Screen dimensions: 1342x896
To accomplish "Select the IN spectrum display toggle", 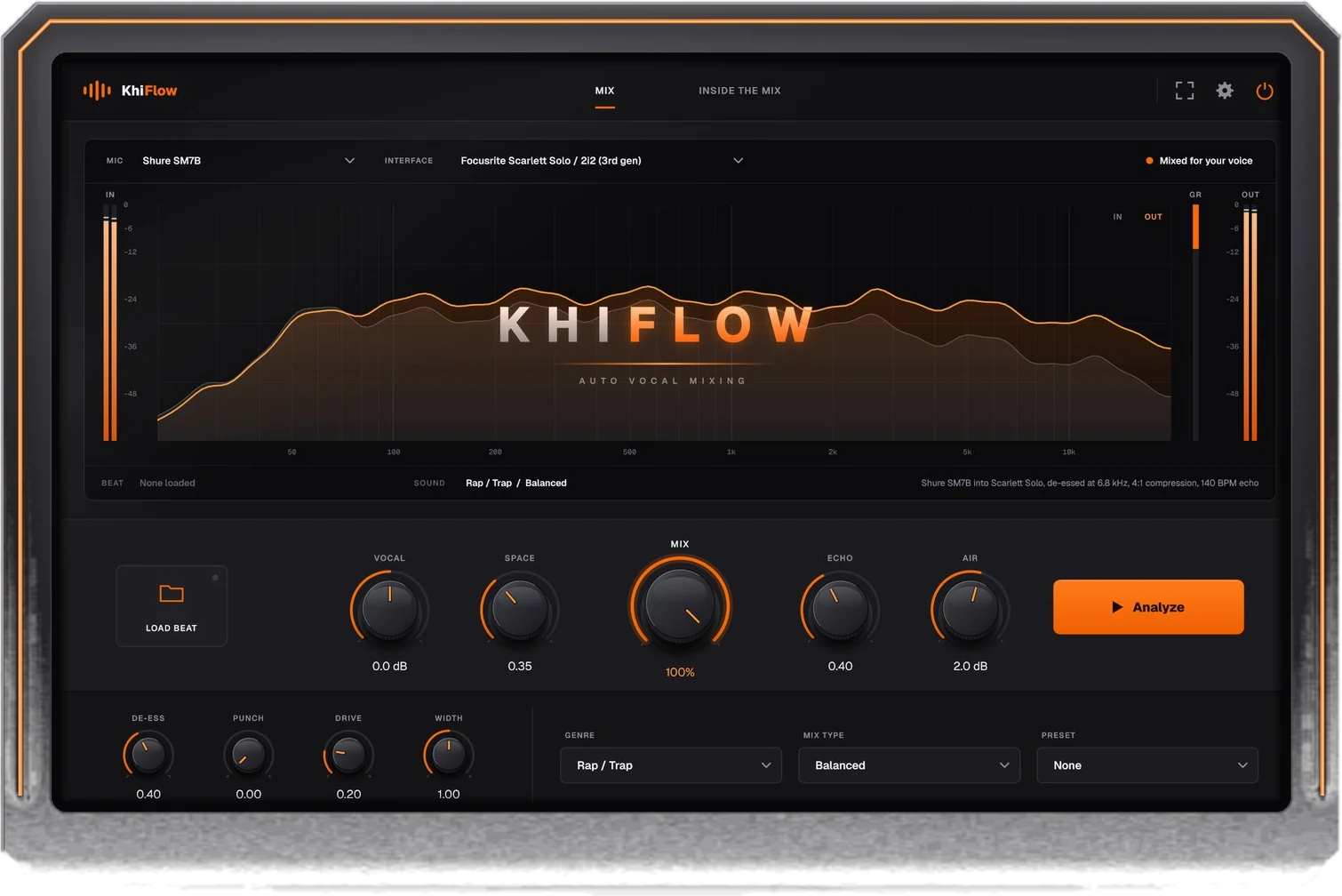I will 1117,217.
